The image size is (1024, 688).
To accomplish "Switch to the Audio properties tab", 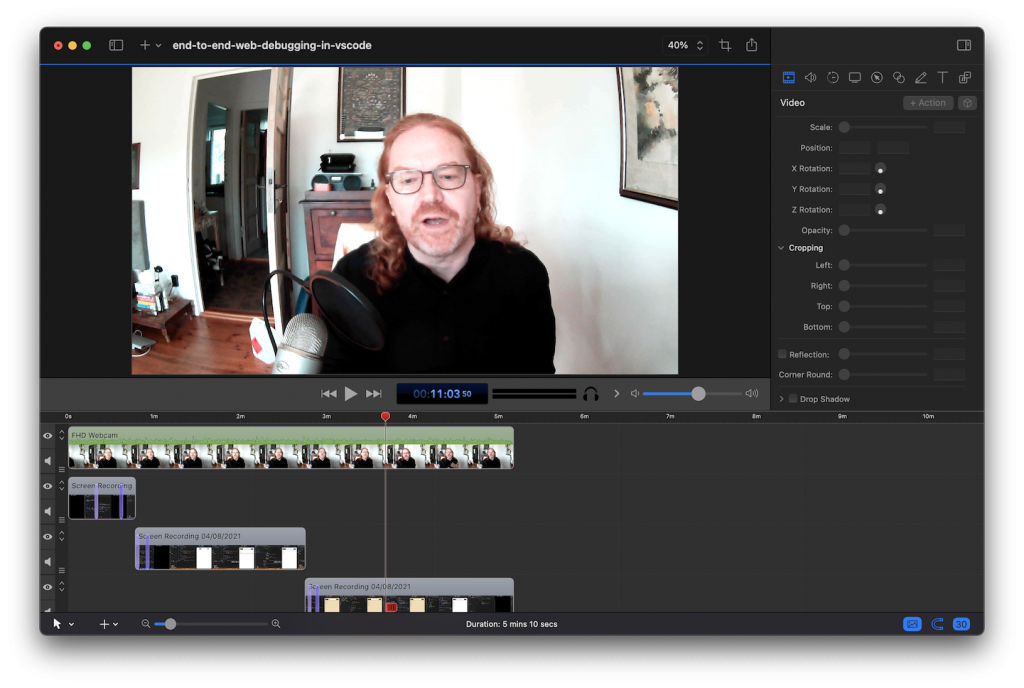I will [810, 78].
